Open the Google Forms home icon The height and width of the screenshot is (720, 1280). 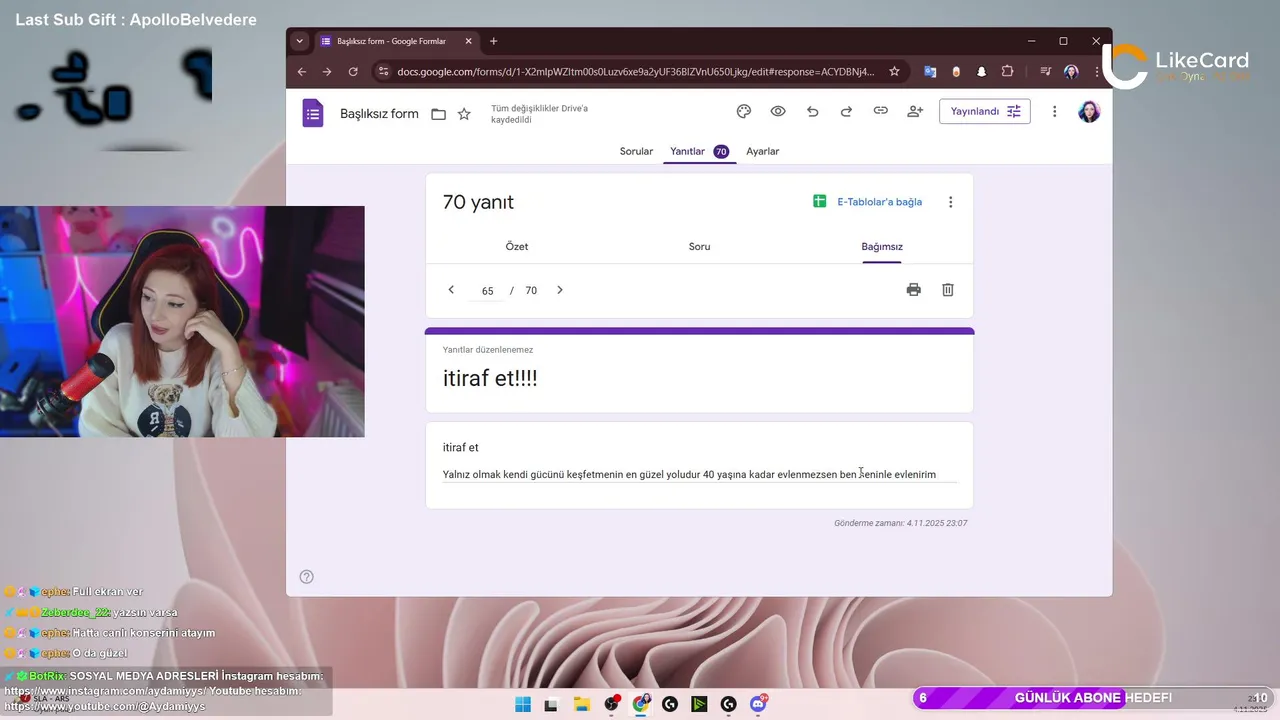[313, 113]
